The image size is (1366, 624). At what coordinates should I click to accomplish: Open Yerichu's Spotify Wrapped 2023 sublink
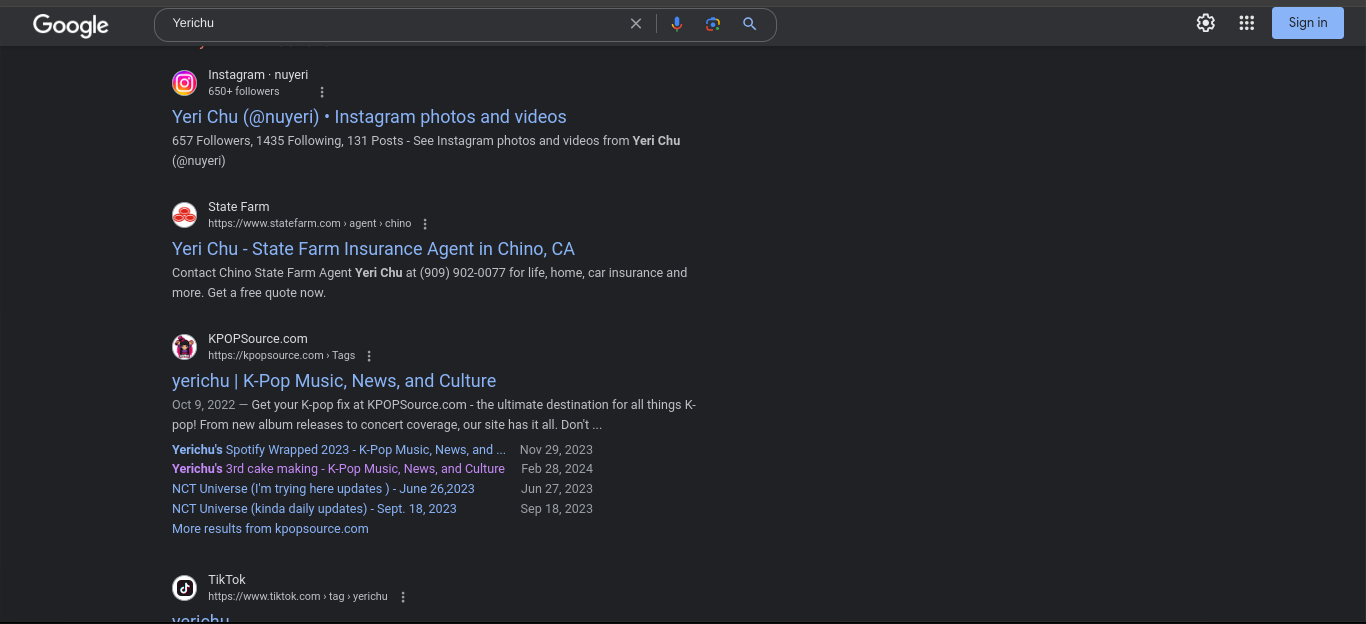click(339, 450)
